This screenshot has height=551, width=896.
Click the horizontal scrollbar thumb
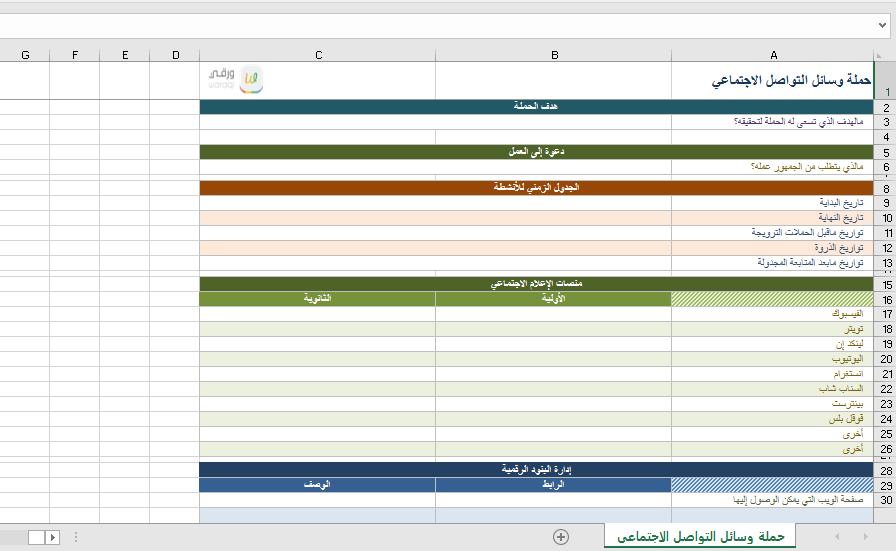click(x=36, y=537)
